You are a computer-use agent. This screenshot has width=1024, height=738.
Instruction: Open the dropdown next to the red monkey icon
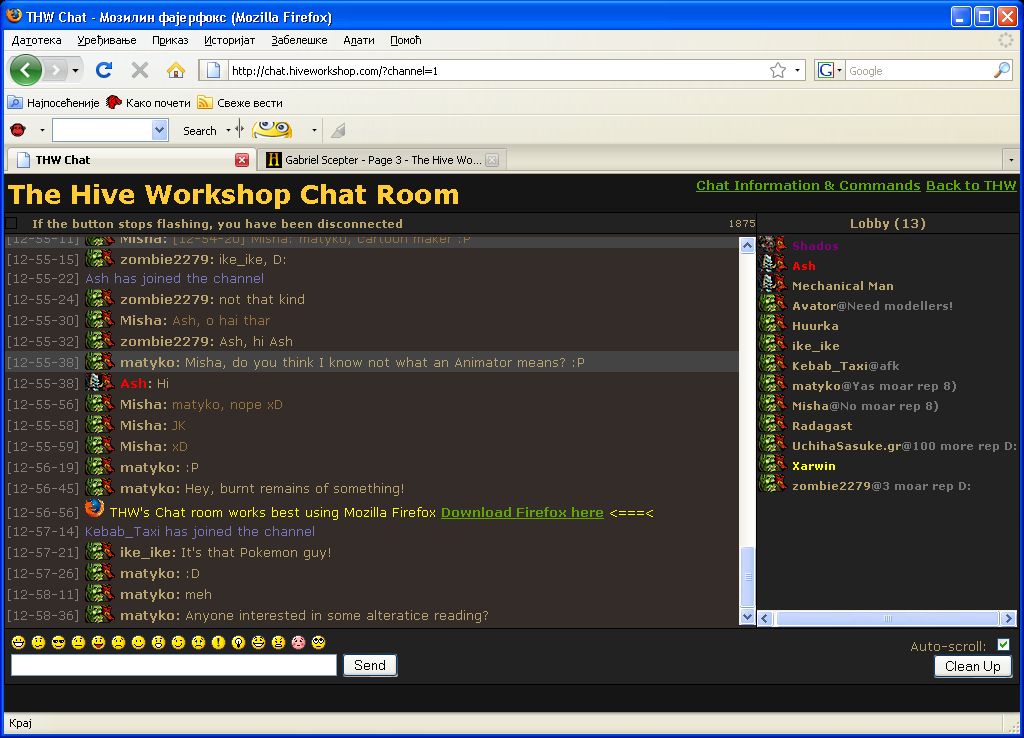pos(42,131)
